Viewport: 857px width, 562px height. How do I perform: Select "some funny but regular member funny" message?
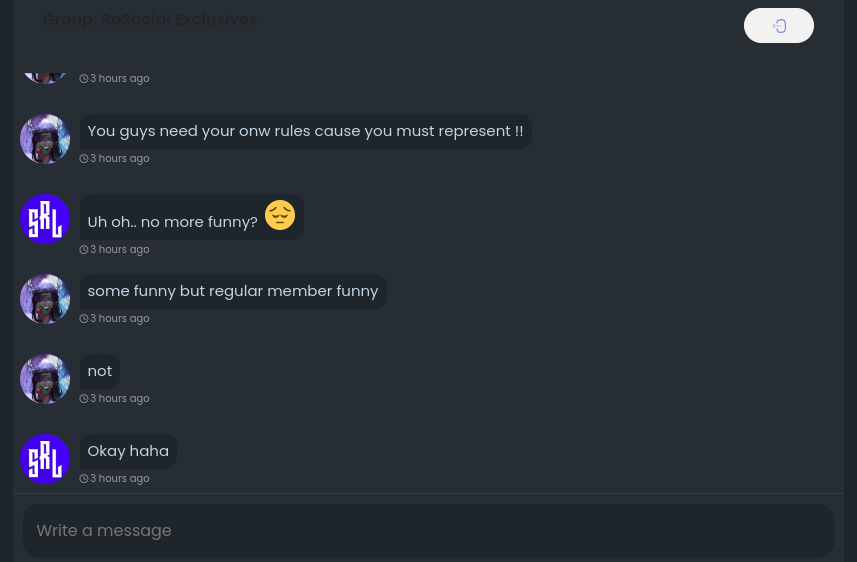click(232, 291)
